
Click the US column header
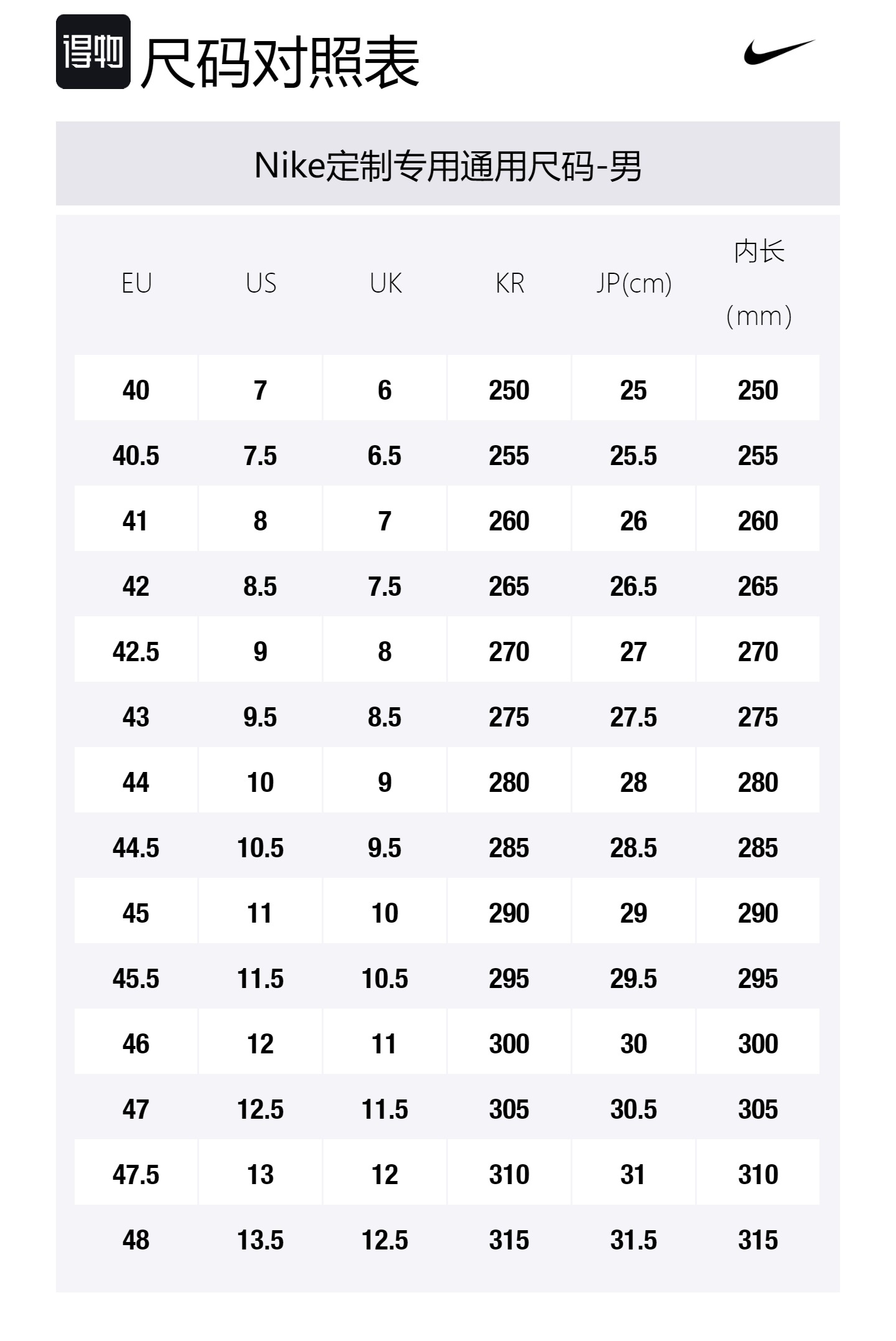(x=261, y=284)
